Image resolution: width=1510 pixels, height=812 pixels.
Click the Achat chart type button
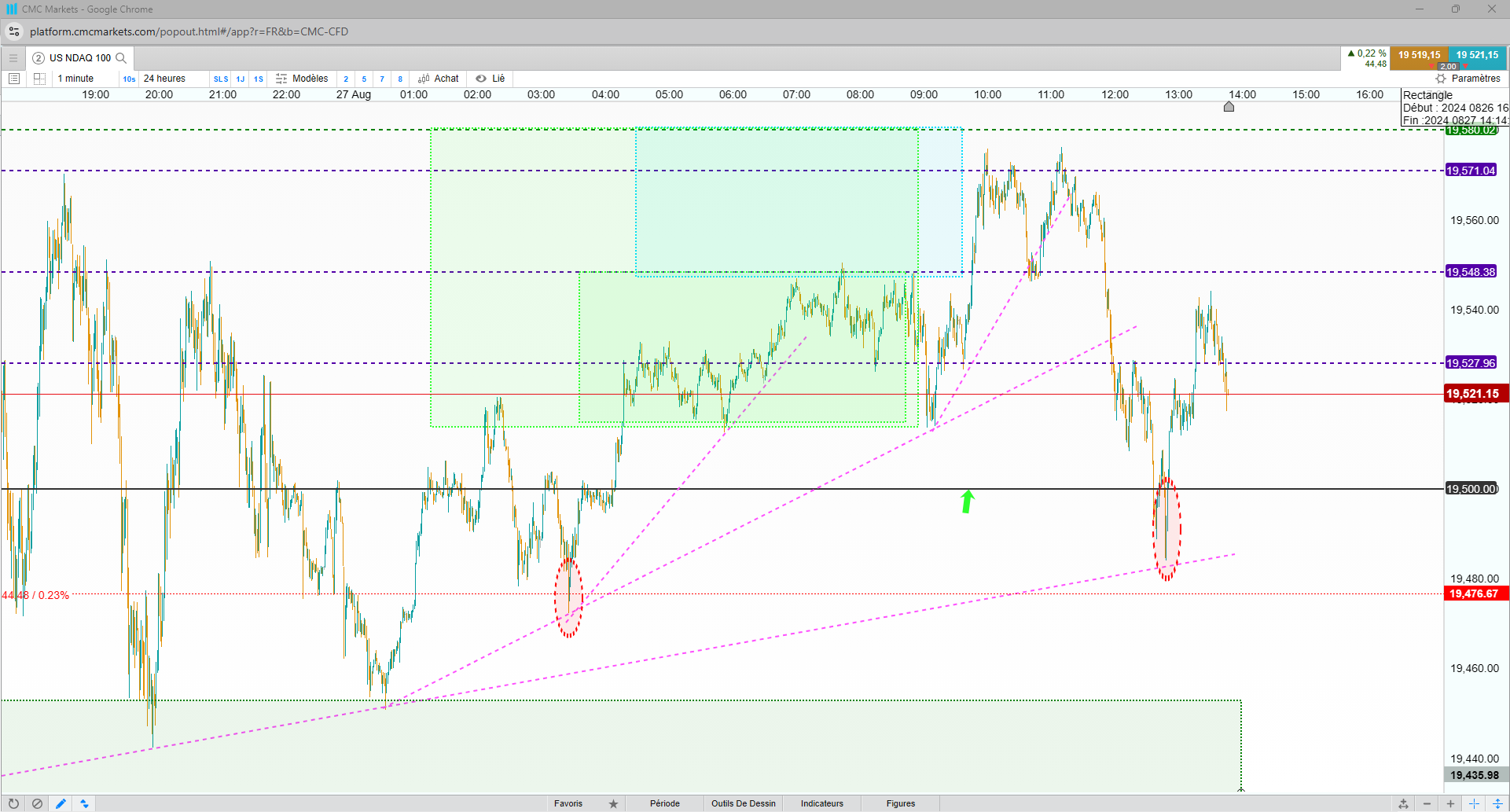[x=439, y=79]
